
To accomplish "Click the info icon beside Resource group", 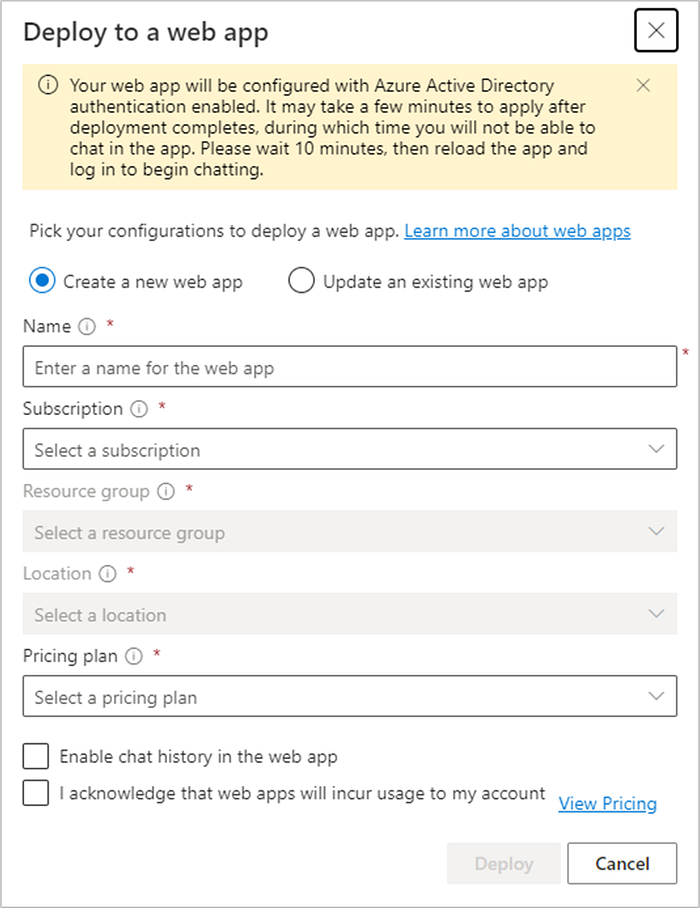I will tap(166, 492).
